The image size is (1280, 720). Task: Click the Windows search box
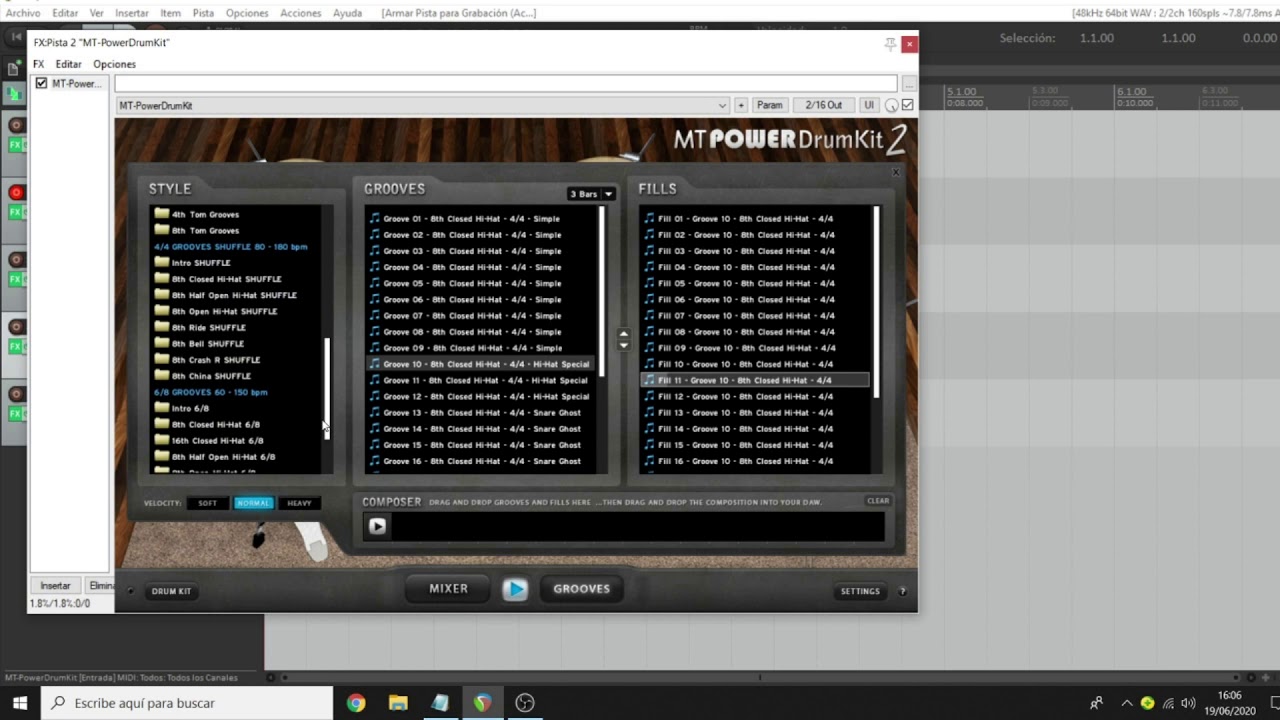(186, 703)
